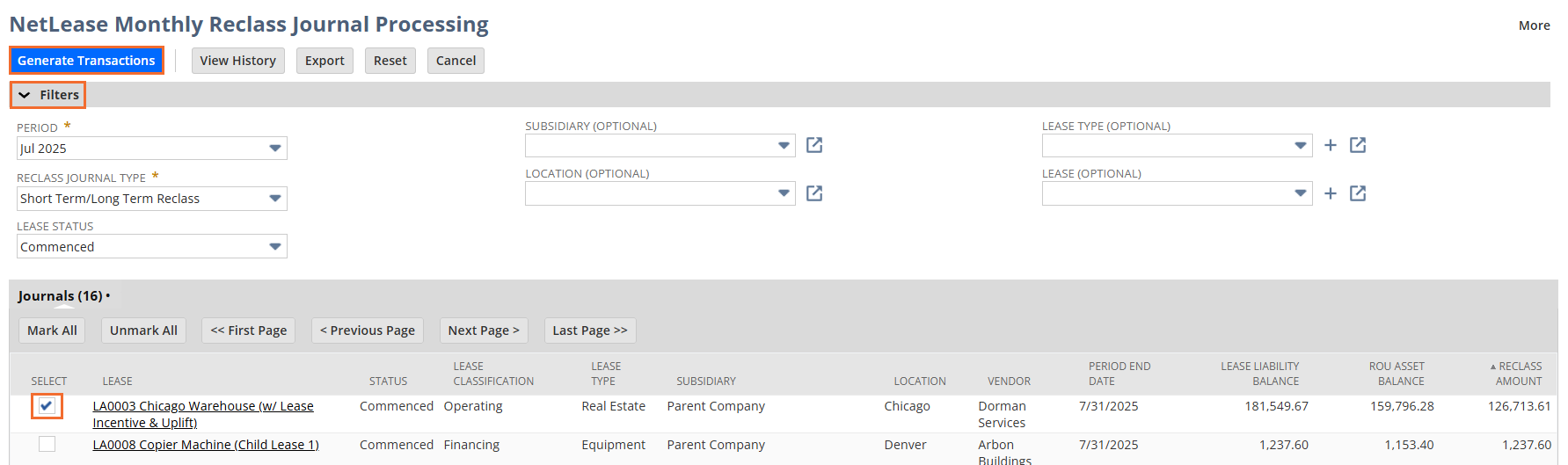Click the 181,549.67 liability balance cell
The width and height of the screenshot is (1568, 465).
pyautogui.click(x=1276, y=406)
